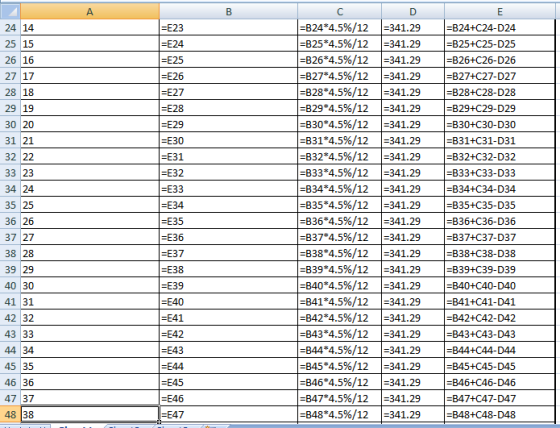
Task: Select column C header
Action: coord(340,11)
